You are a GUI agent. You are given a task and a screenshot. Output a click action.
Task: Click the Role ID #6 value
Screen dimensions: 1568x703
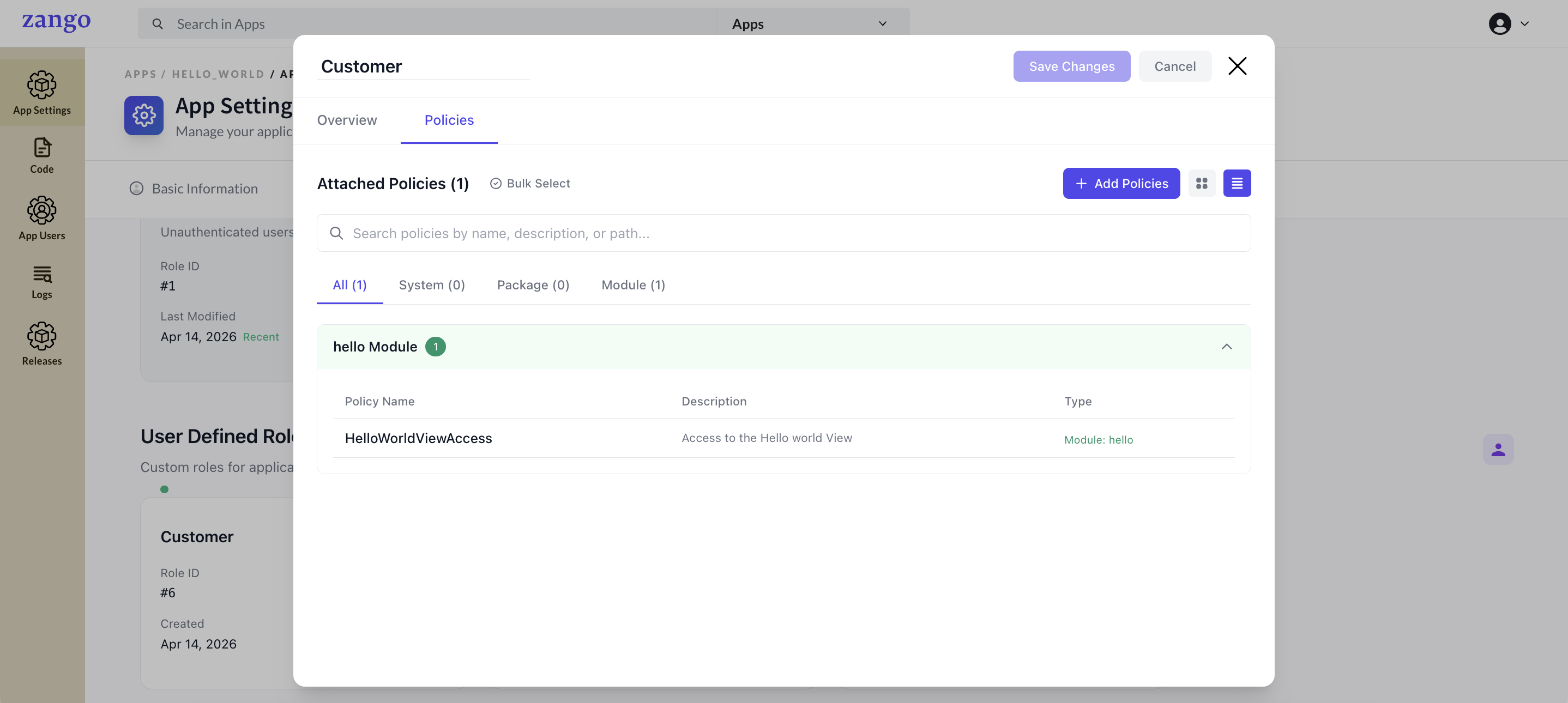pos(167,592)
